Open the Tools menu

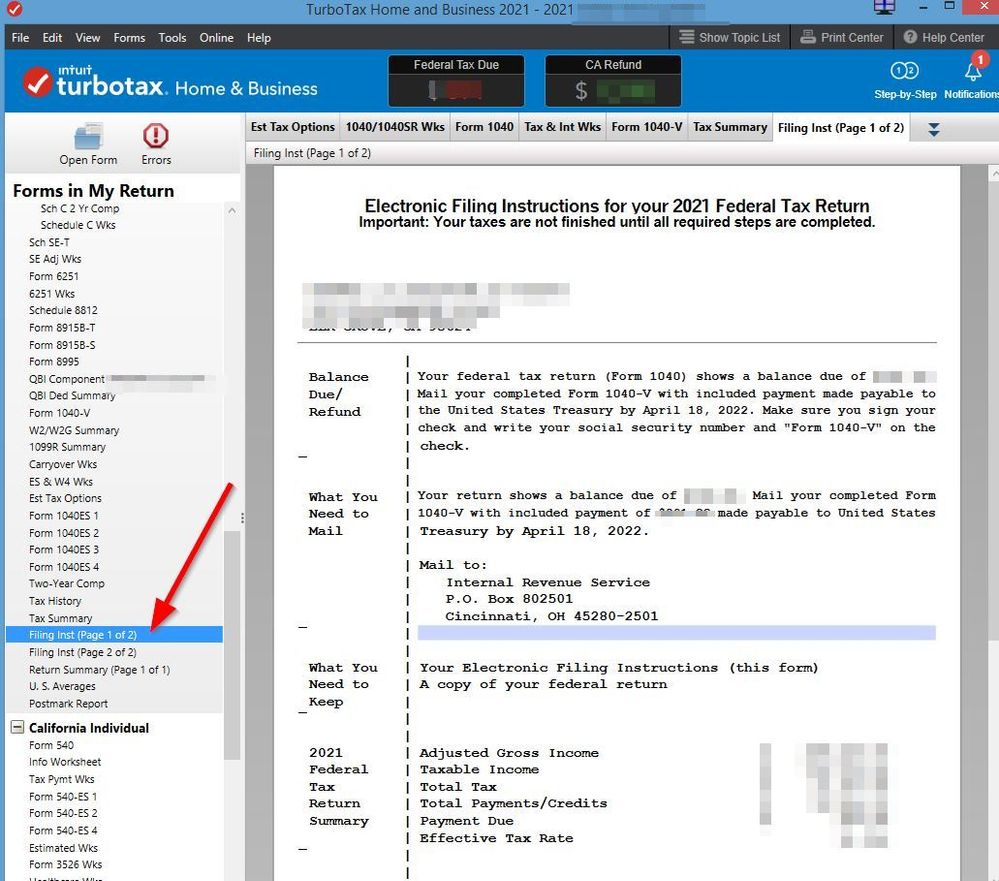tap(172, 38)
